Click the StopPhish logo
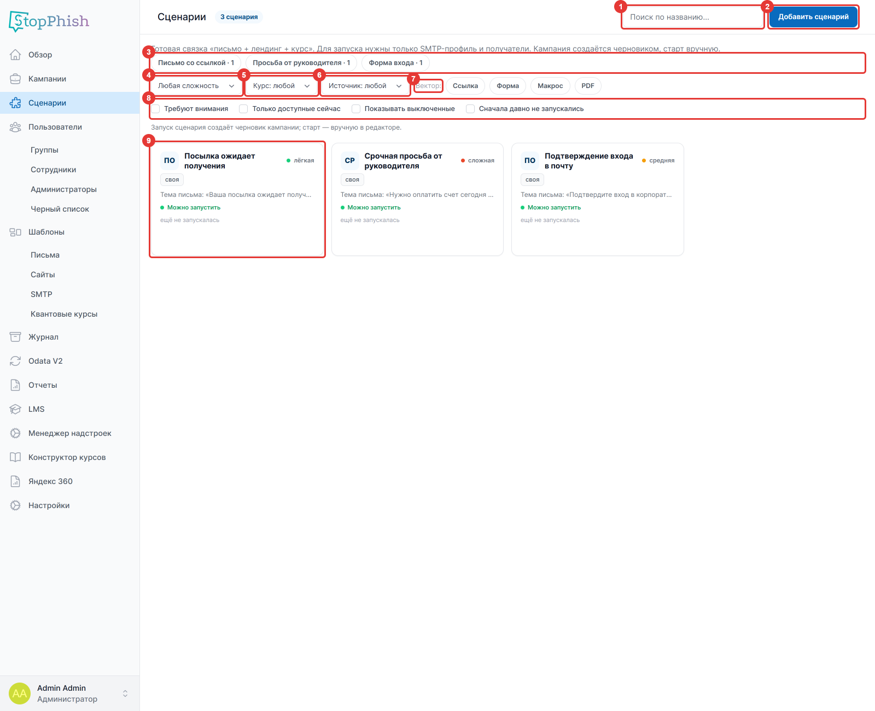Viewport: 875px width, 711px height. (49, 21)
